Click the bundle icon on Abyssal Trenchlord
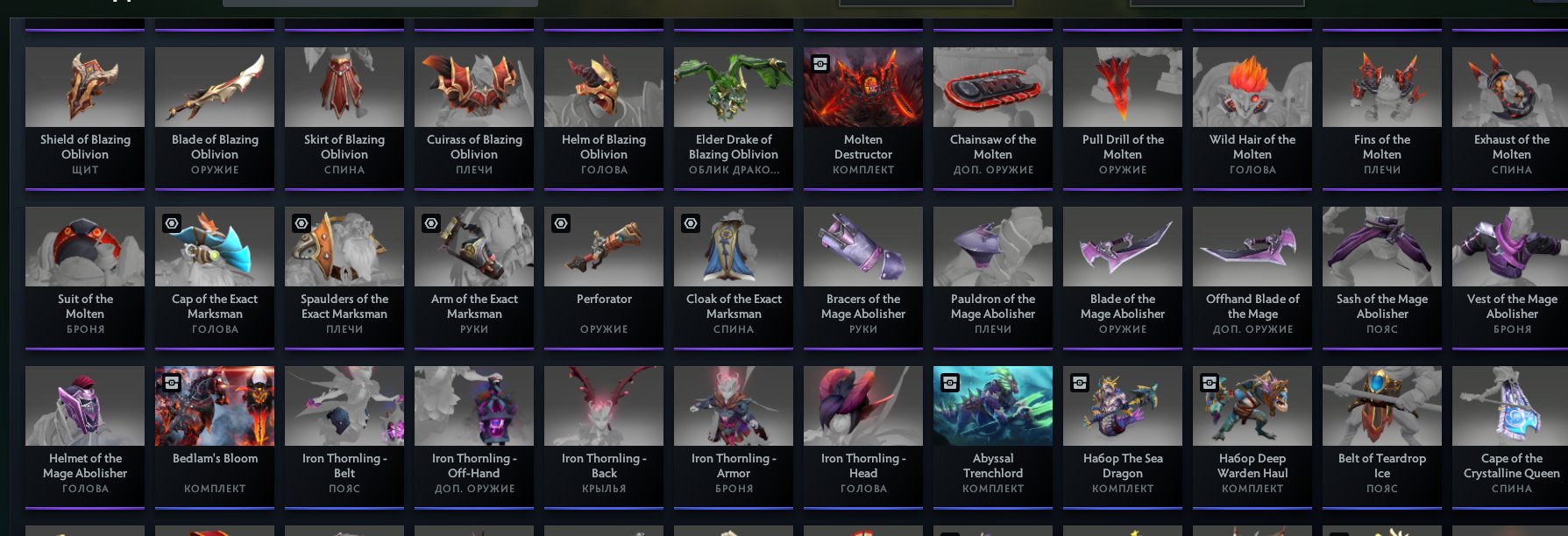1568x536 pixels. pyautogui.click(x=950, y=383)
